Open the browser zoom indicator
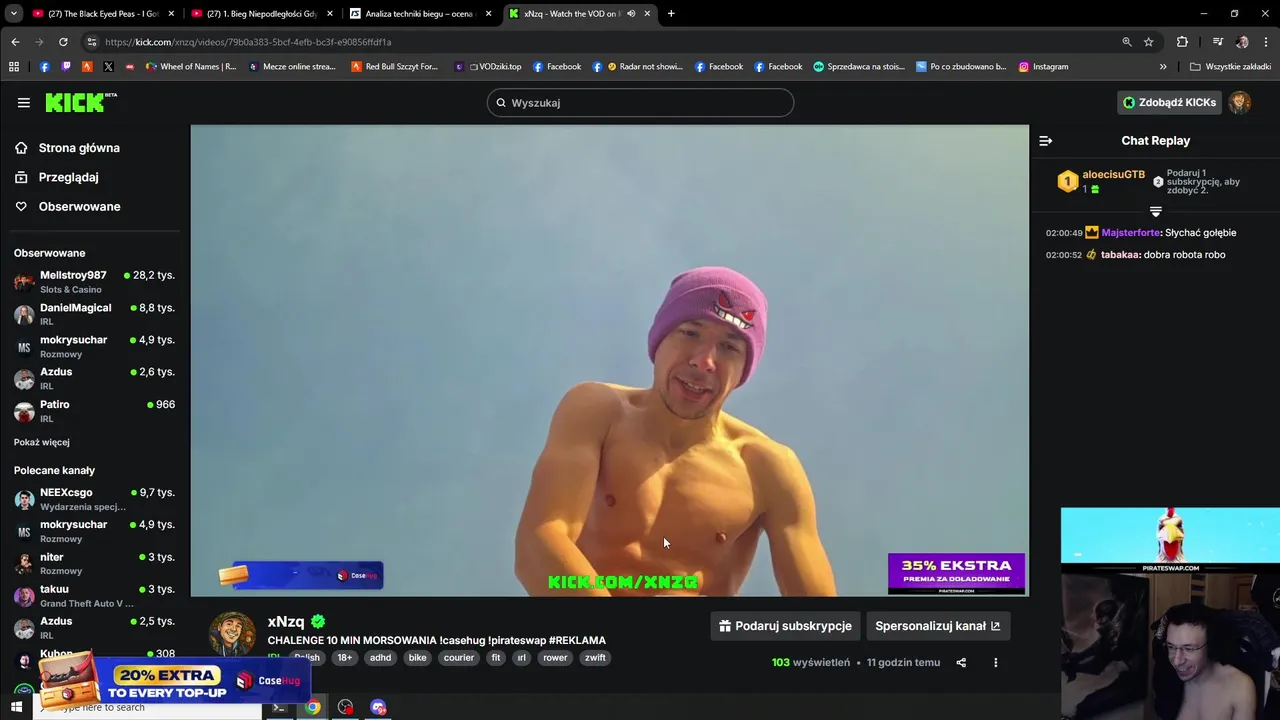The width and height of the screenshot is (1280, 720). (1127, 42)
